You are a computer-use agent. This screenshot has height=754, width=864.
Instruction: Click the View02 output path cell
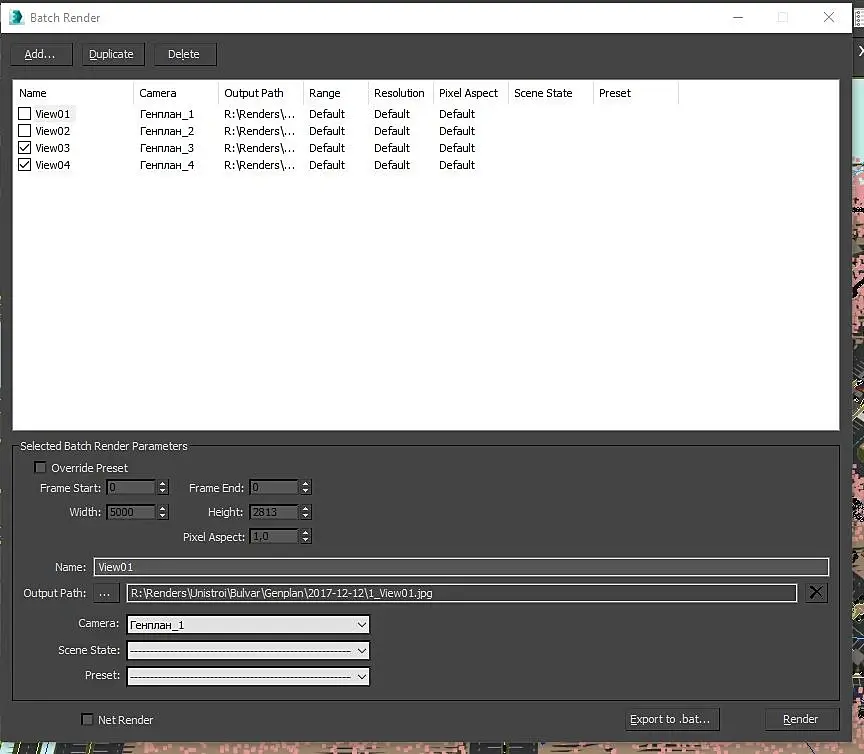point(260,131)
